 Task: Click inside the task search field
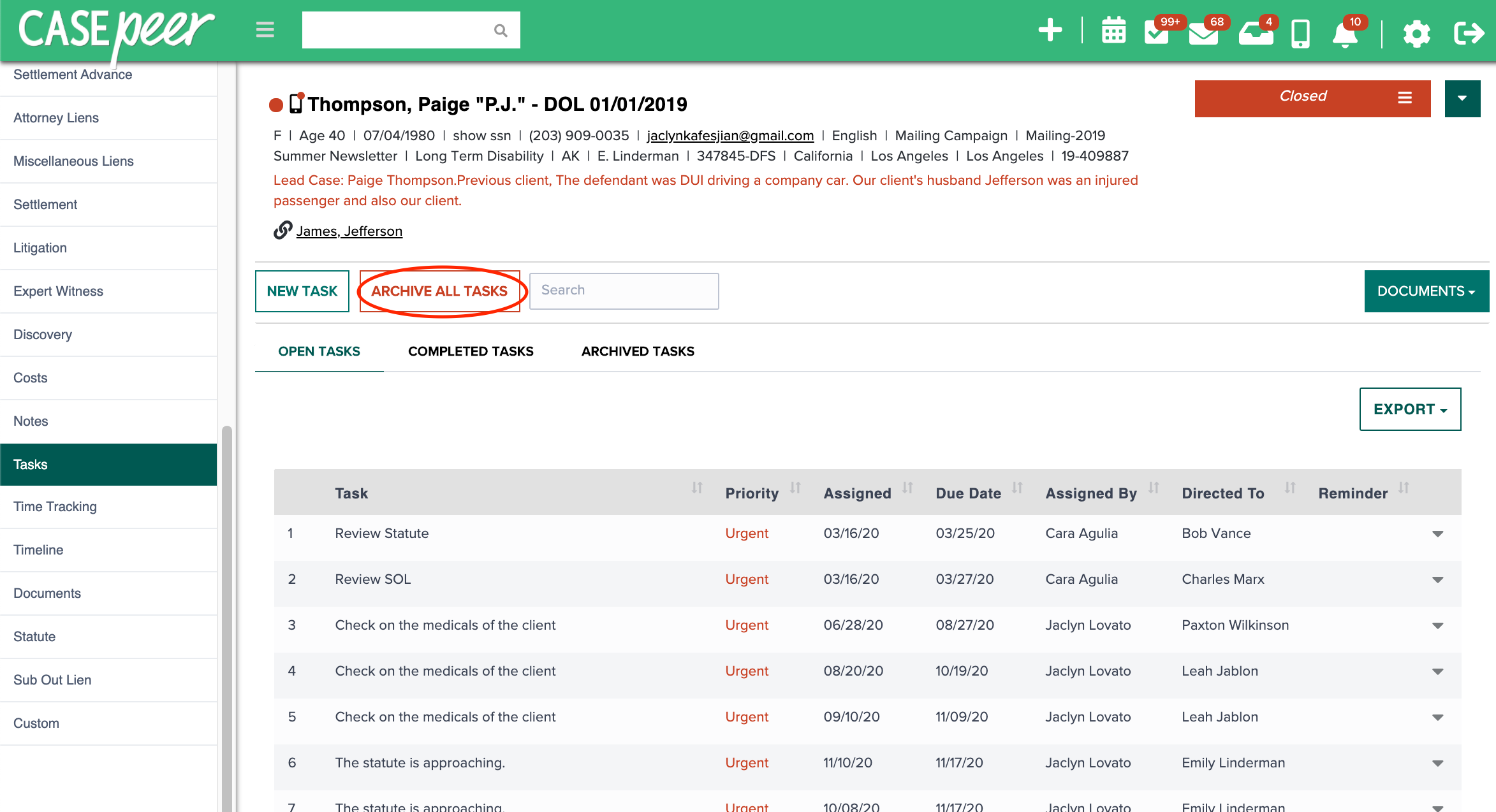click(624, 291)
